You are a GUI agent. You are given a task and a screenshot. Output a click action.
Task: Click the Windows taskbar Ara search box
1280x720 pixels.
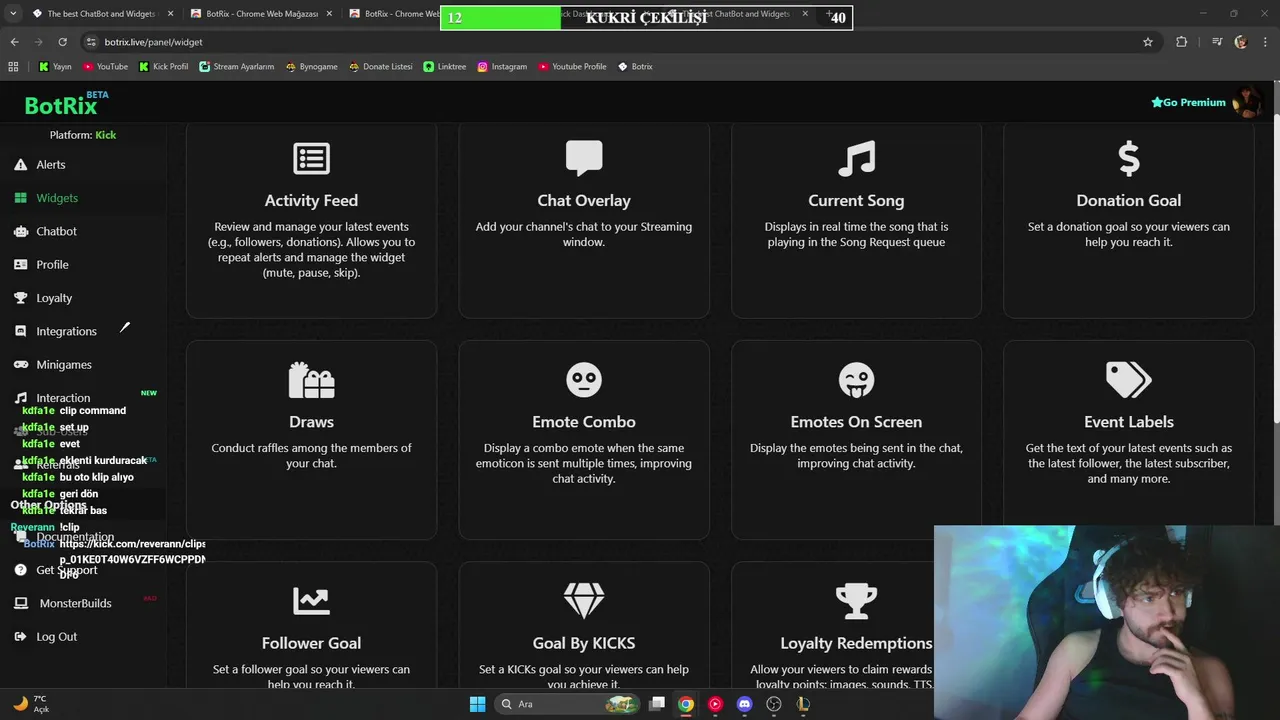point(568,704)
